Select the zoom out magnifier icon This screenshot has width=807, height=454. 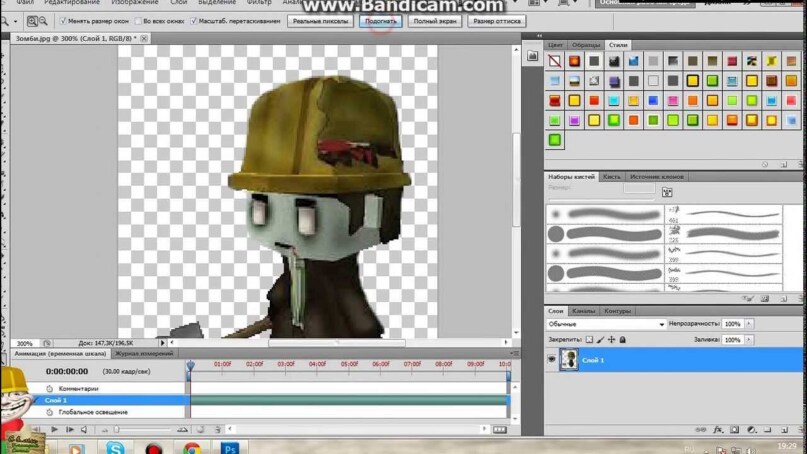(43, 21)
